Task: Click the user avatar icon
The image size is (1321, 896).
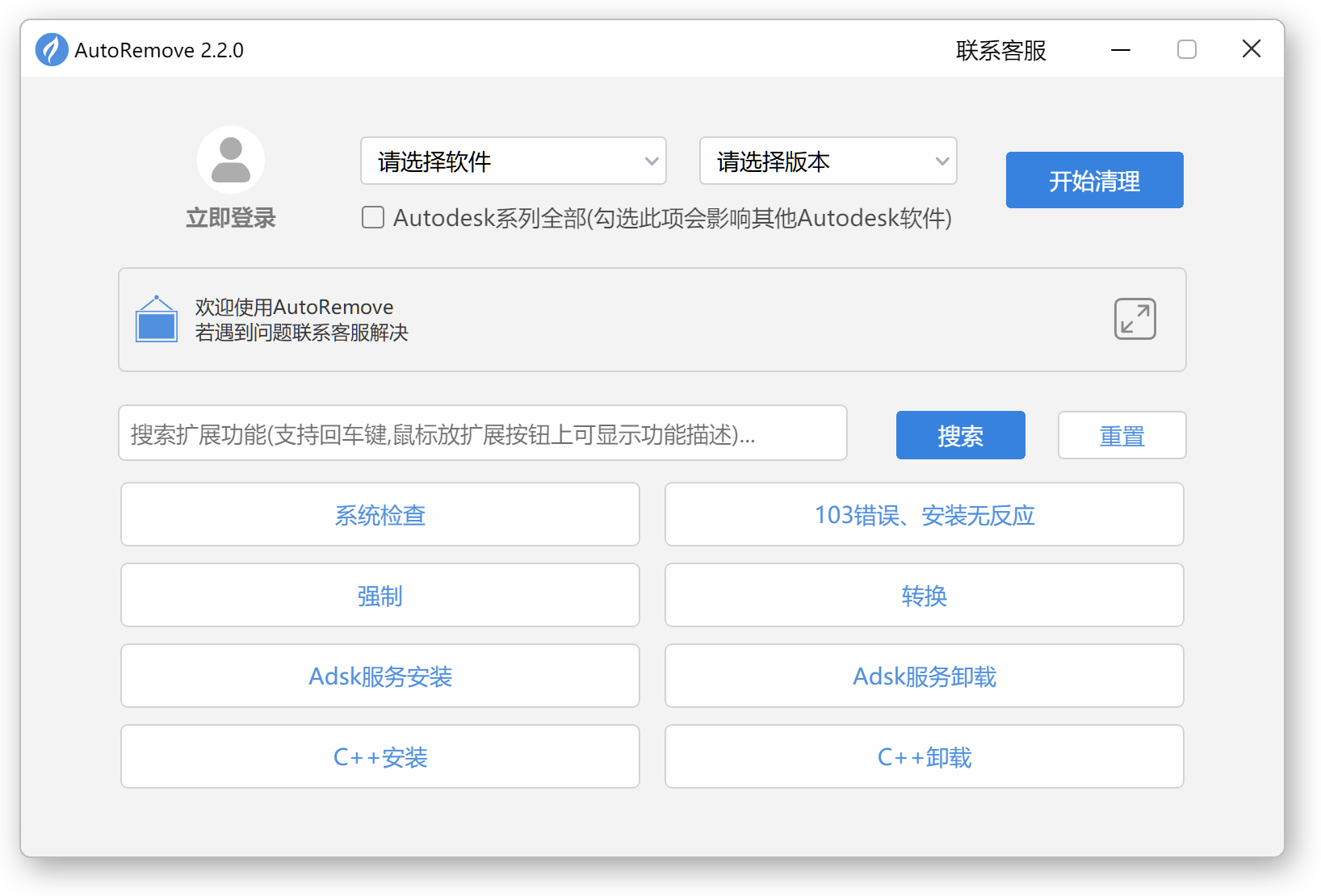Action: [231, 160]
